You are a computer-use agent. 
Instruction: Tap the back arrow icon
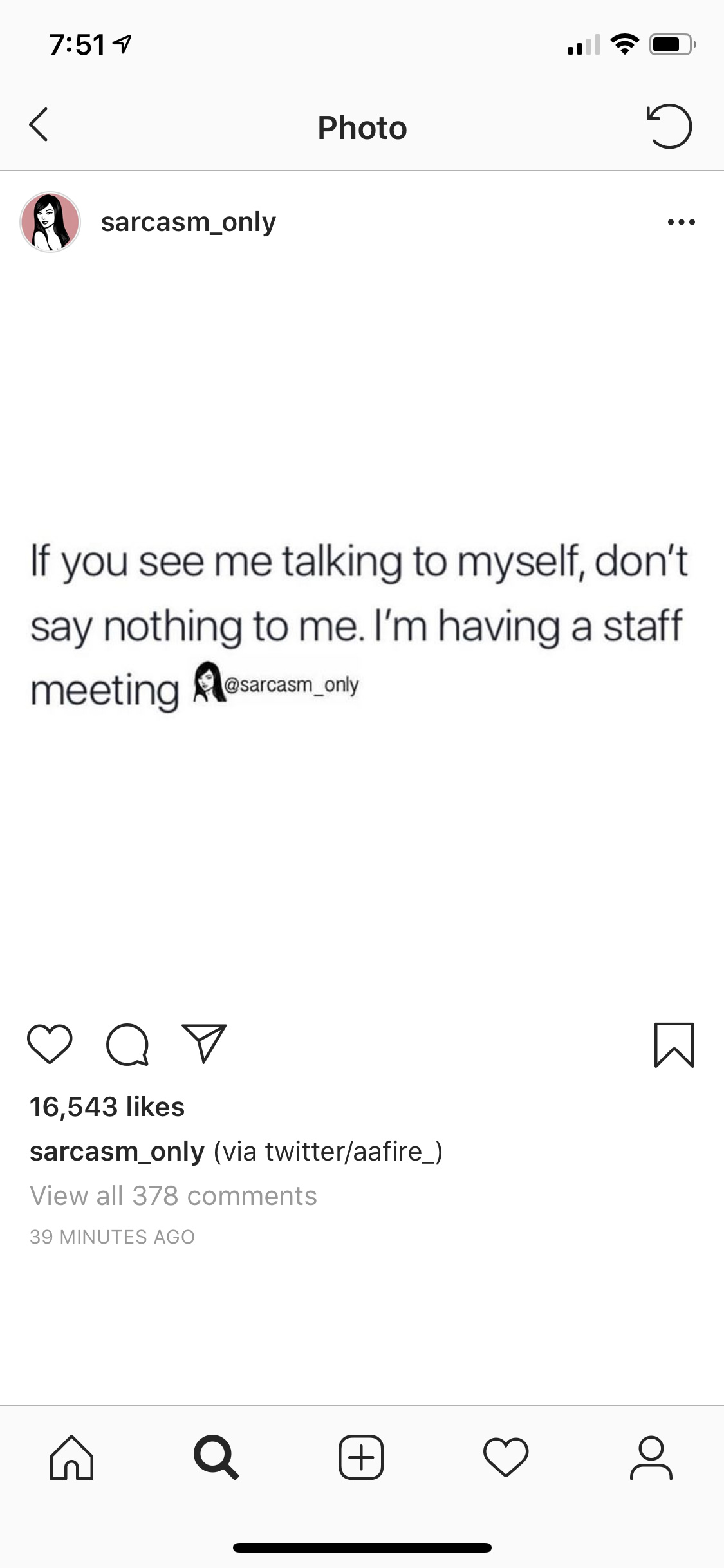pos(39,125)
